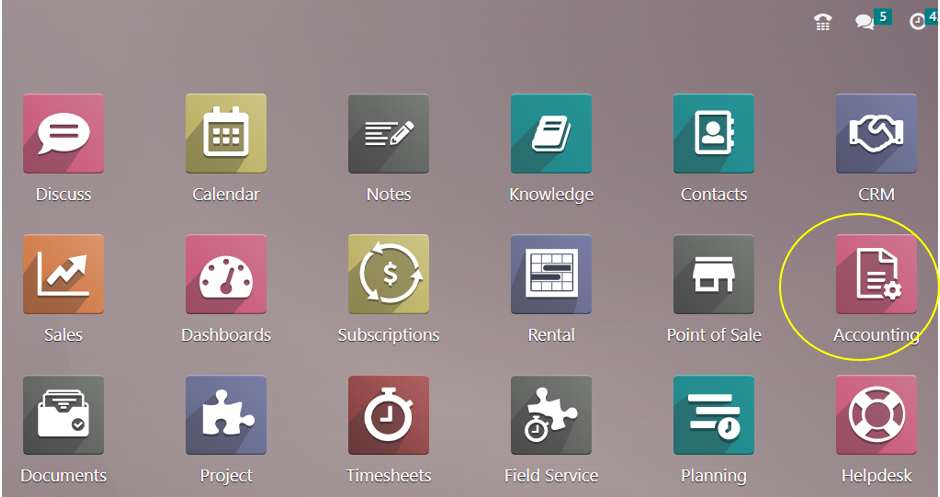Launch the CRM handshake icon
The height and width of the screenshot is (497, 940).
[x=876, y=134]
